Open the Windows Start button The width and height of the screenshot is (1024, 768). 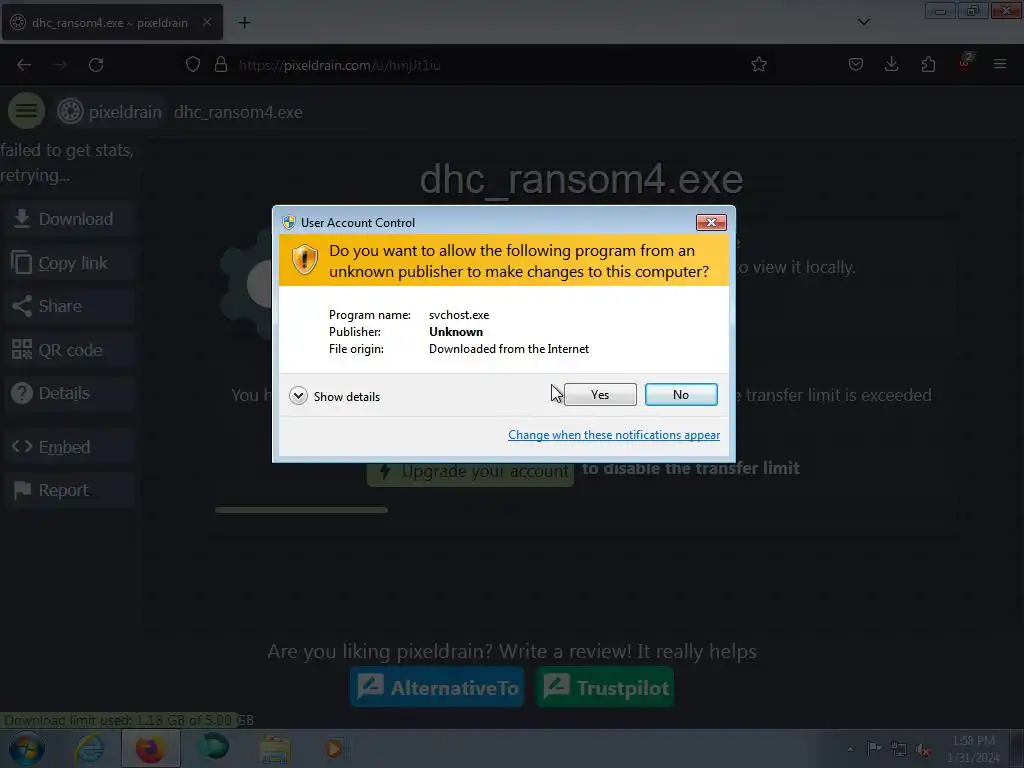[27, 749]
